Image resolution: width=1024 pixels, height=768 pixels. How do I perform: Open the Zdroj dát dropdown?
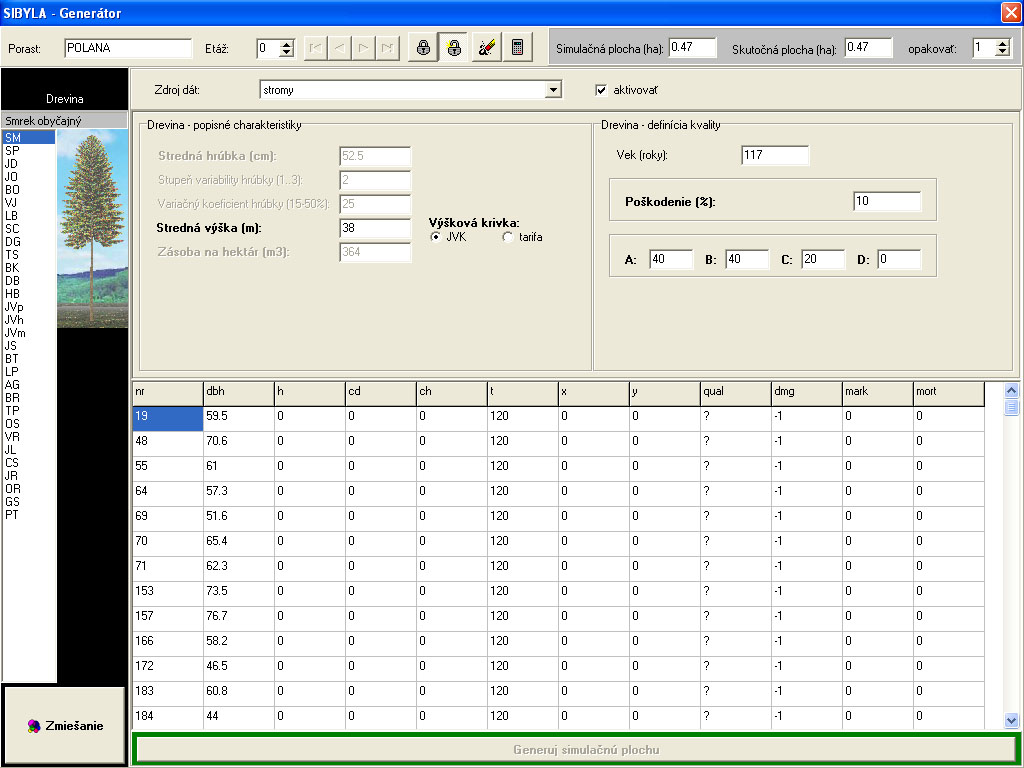[553, 90]
